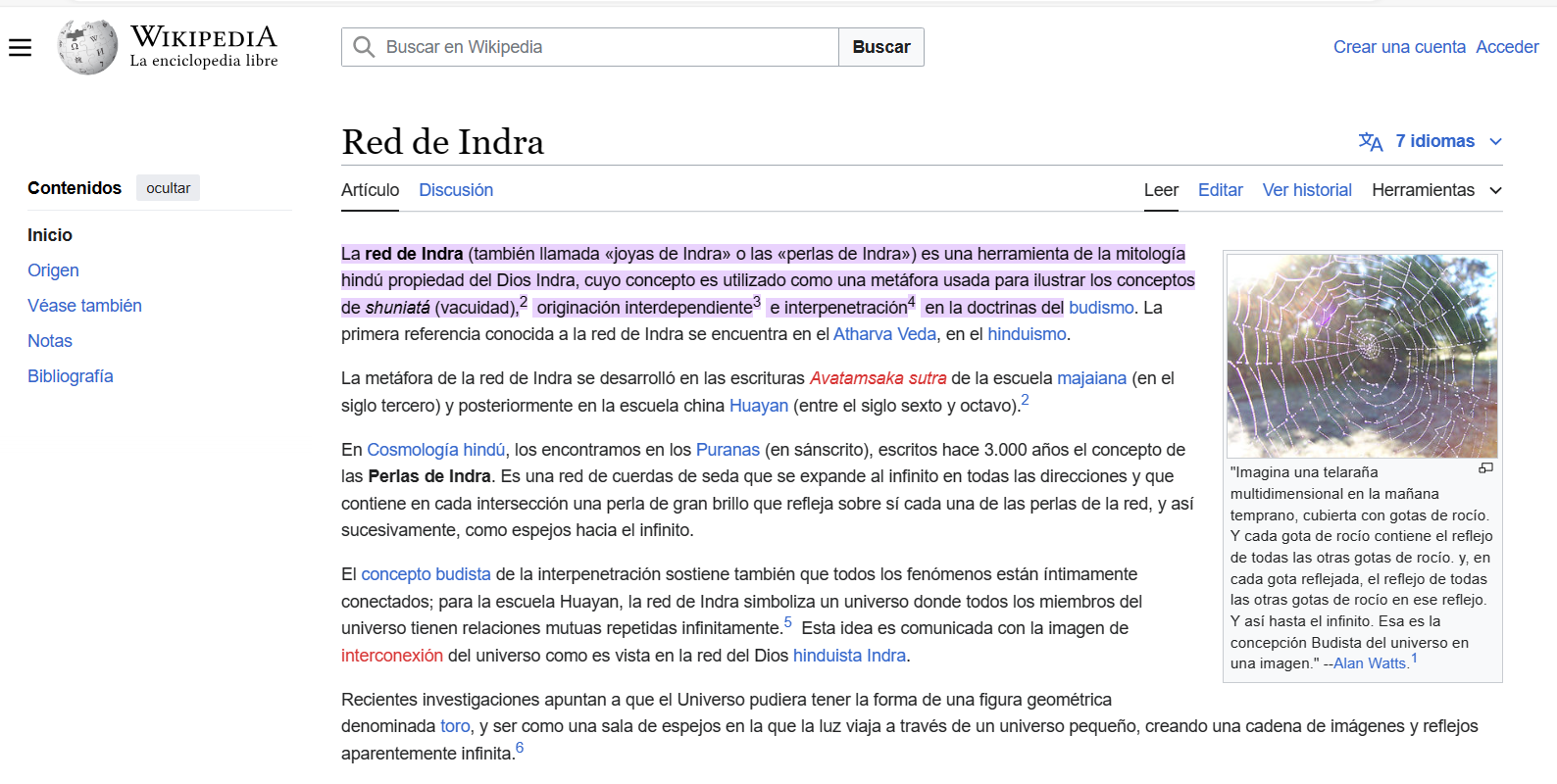Follow the hinduista link

click(828, 656)
